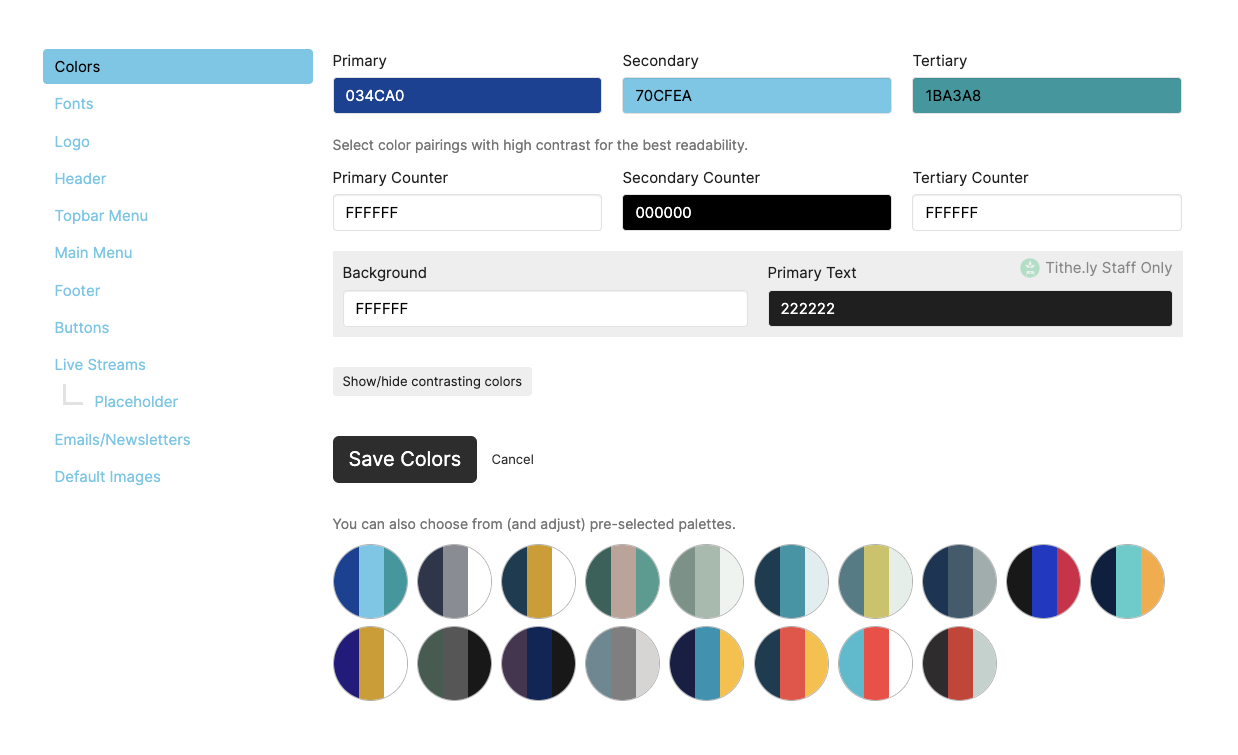Open the Fonts settings section
Screen dimensions: 1238x755
pyautogui.click(x=74, y=104)
